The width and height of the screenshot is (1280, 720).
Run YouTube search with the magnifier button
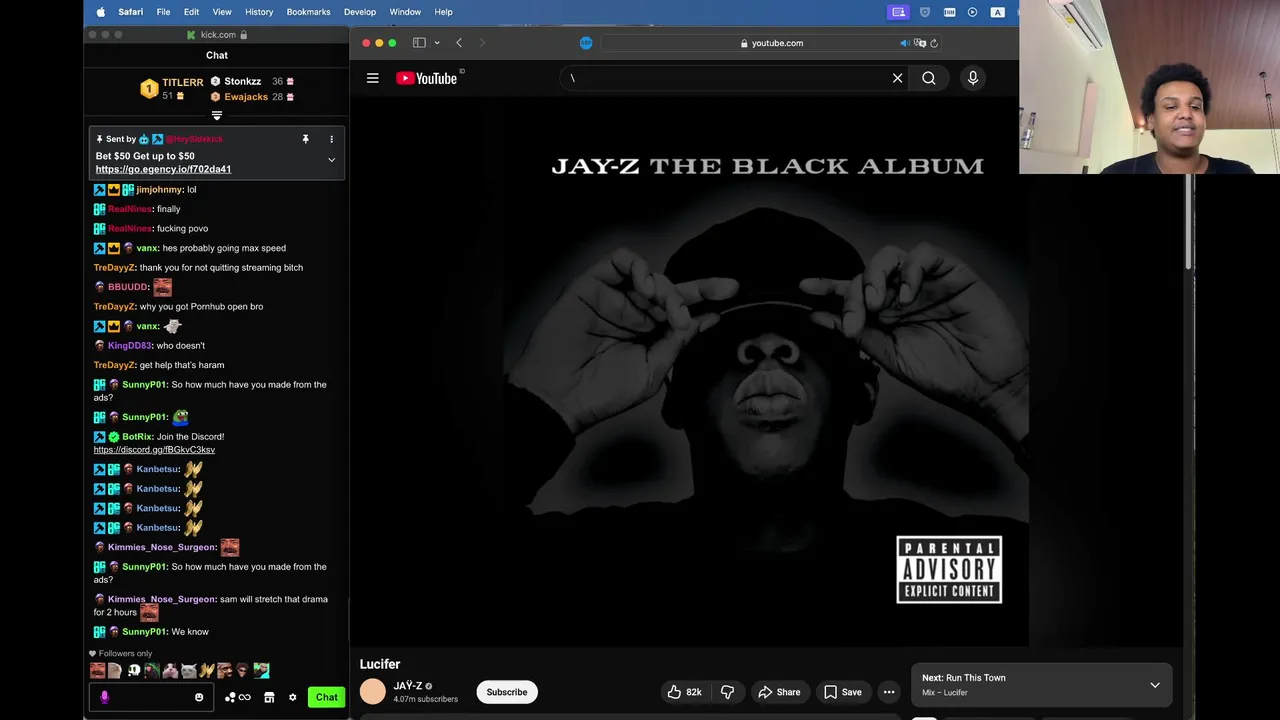[x=929, y=78]
